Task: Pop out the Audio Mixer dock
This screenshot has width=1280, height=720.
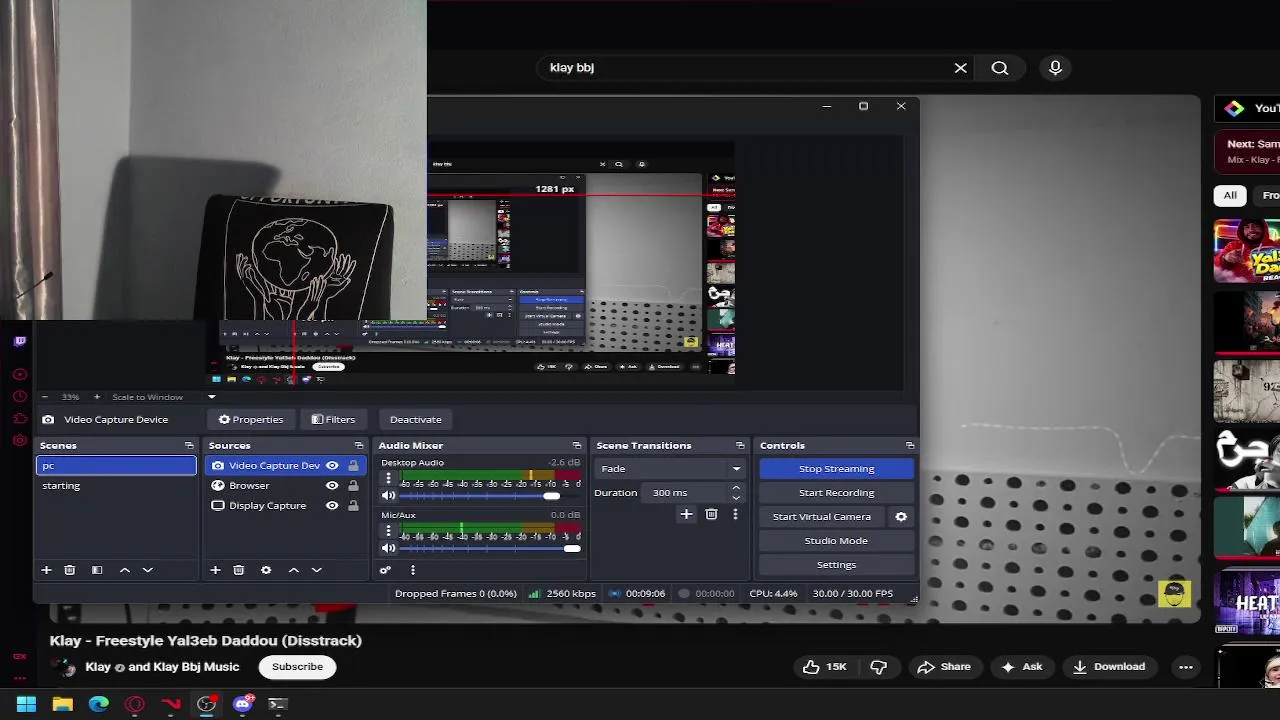Action: 577,446
